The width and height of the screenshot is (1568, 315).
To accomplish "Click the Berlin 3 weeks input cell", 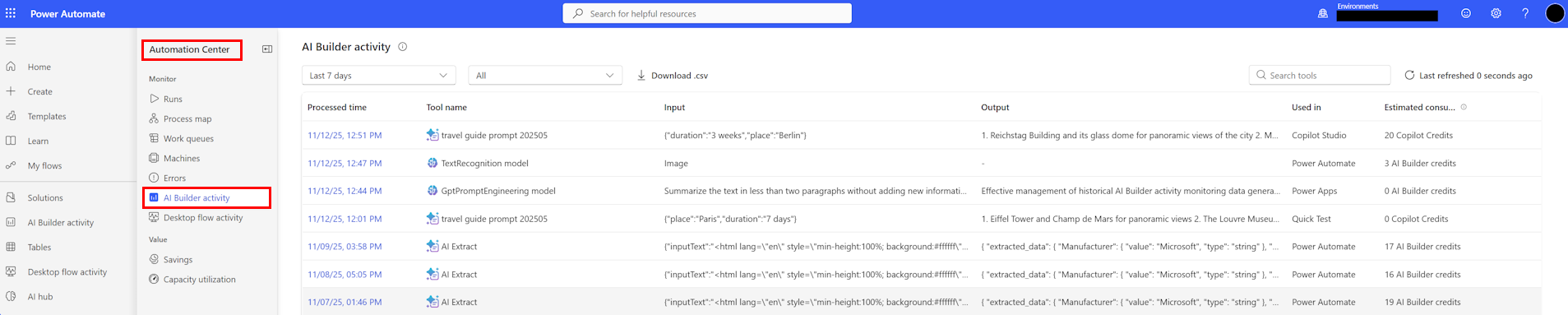I will coord(735,135).
